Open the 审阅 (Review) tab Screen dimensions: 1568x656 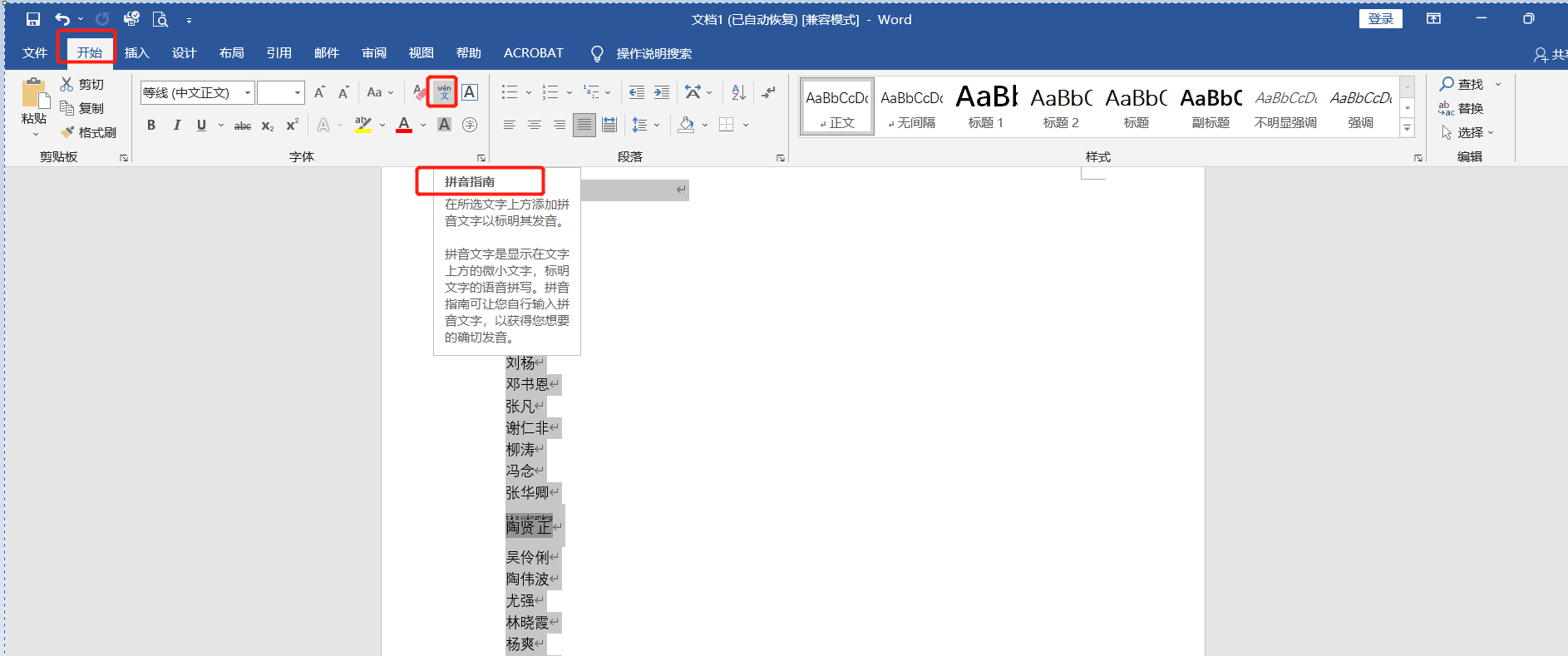[x=374, y=53]
